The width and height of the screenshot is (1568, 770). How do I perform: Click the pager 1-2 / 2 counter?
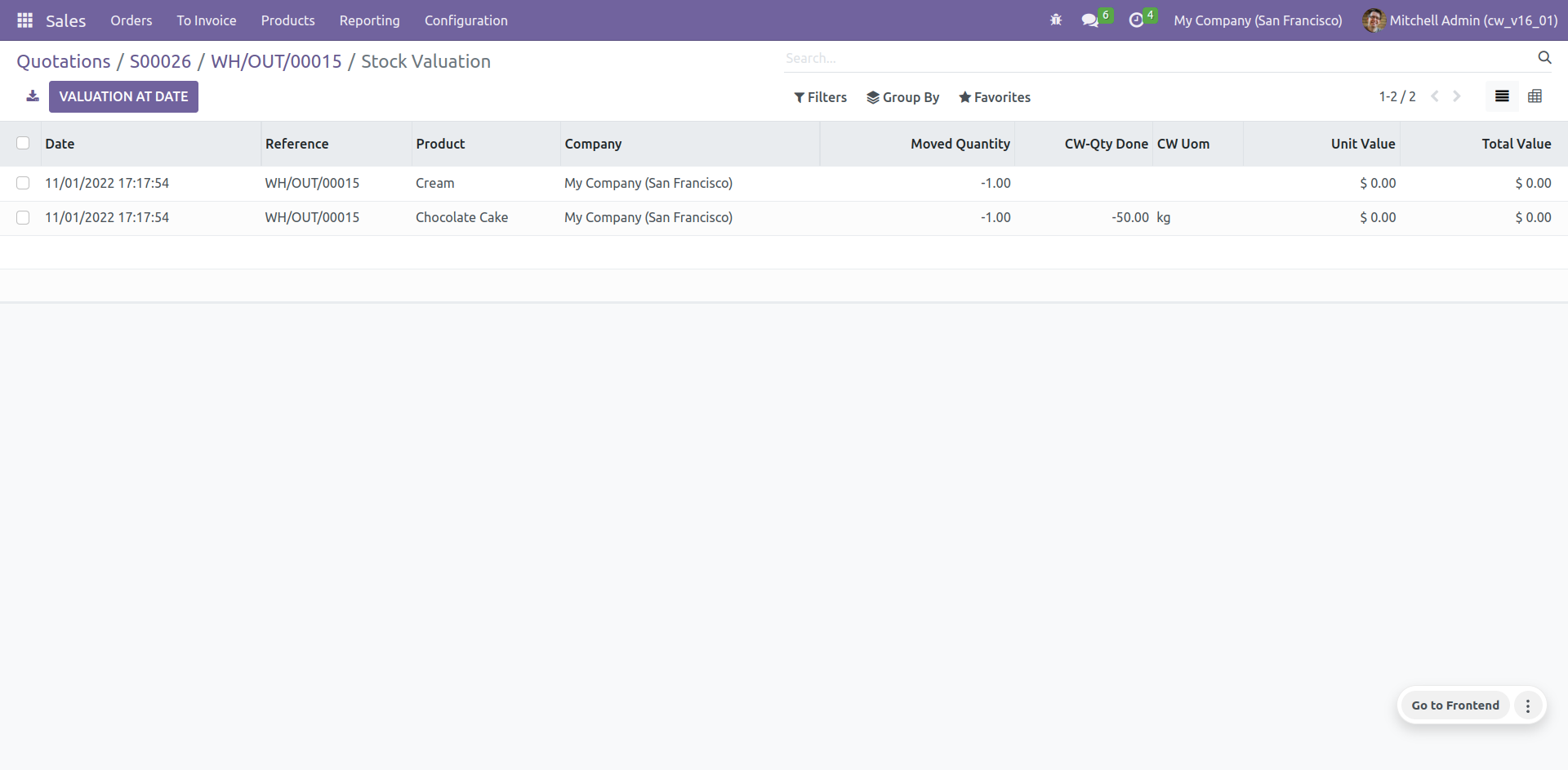(x=1397, y=96)
